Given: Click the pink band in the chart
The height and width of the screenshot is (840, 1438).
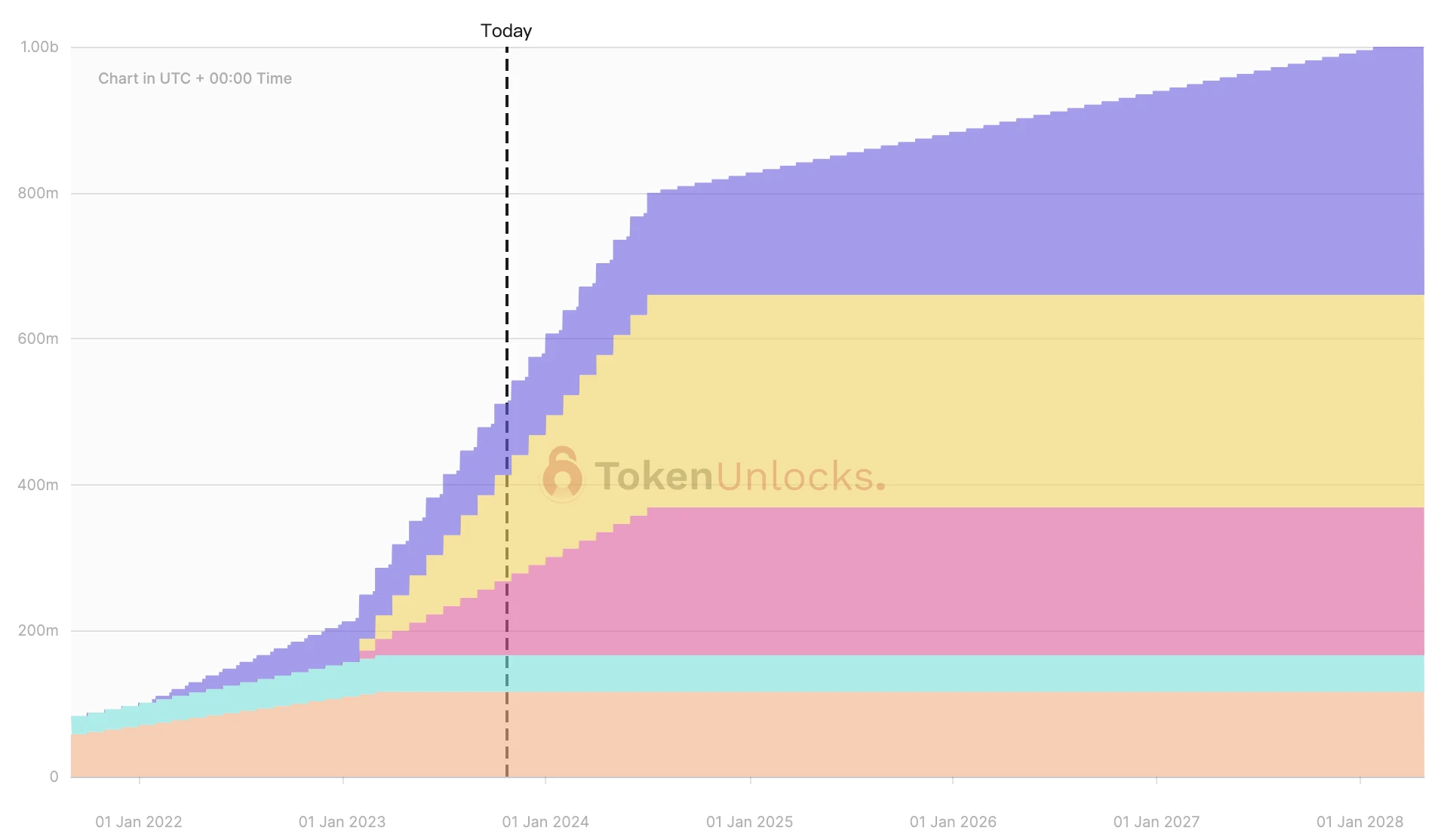Looking at the screenshot, I should coord(981,581).
